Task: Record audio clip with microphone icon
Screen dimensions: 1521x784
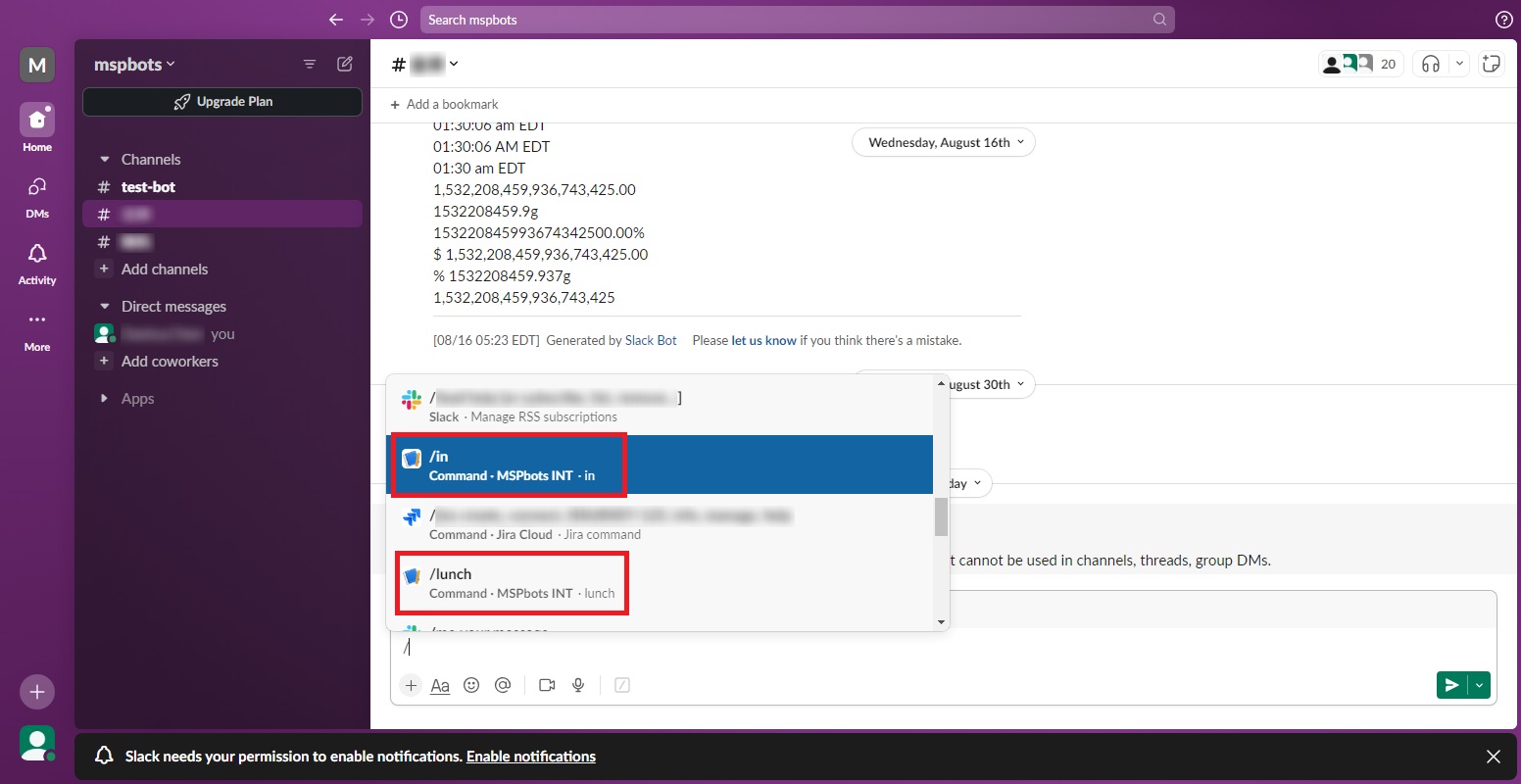Action: [578, 685]
